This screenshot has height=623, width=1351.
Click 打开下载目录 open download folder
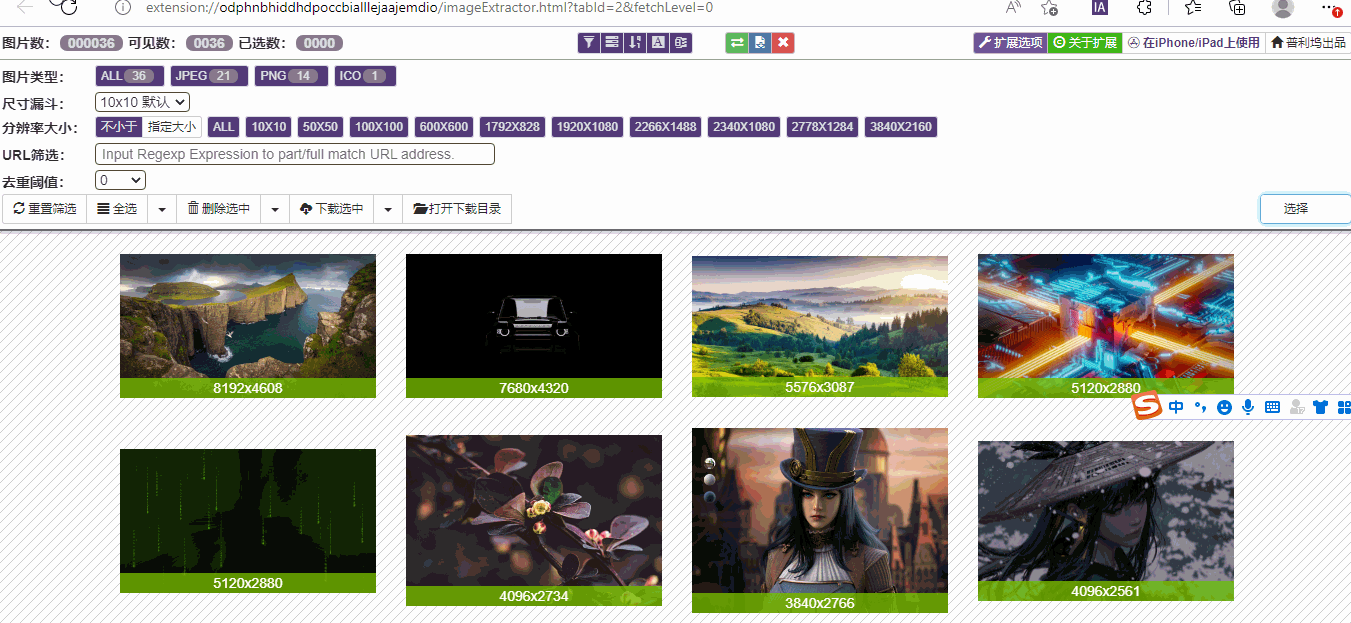(x=457, y=209)
